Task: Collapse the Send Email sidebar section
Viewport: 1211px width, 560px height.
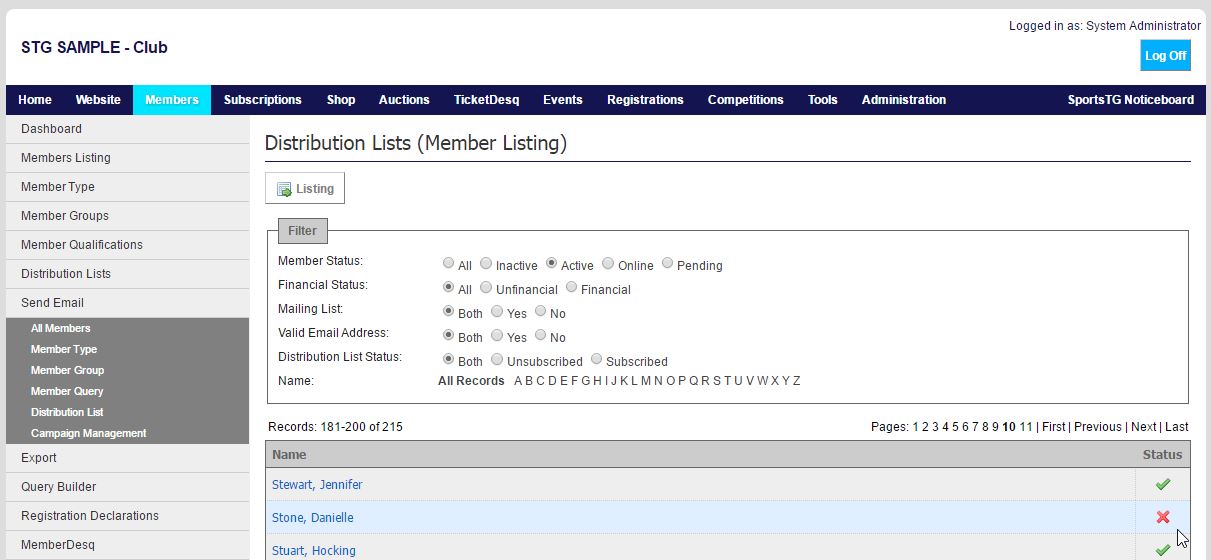Action: pyautogui.click(x=127, y=303)
